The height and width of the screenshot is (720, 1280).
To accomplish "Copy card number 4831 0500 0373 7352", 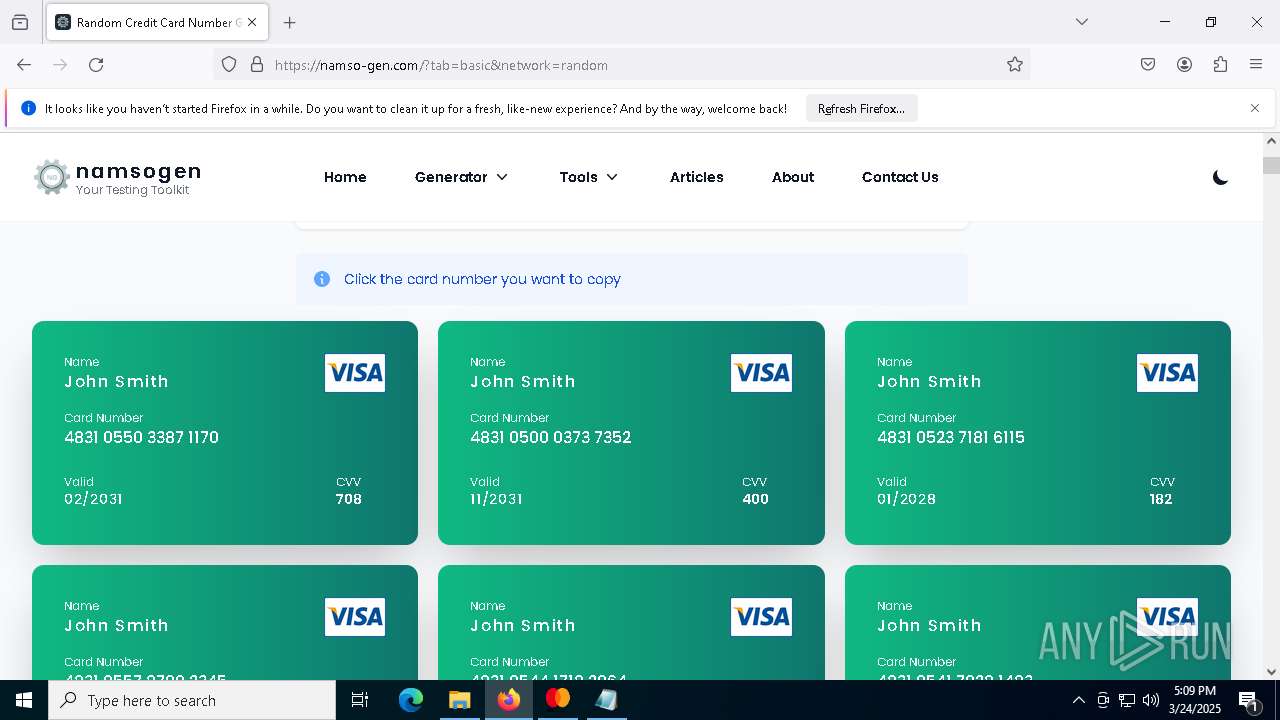I will point(550,437).
